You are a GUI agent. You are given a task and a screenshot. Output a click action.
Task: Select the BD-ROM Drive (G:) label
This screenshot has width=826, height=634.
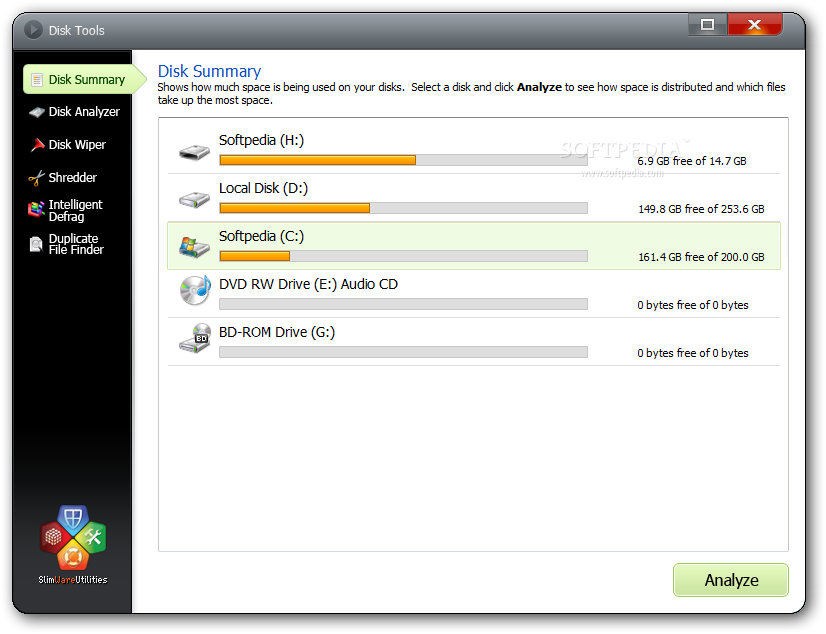pyautogui.click(x=277, y=332)
